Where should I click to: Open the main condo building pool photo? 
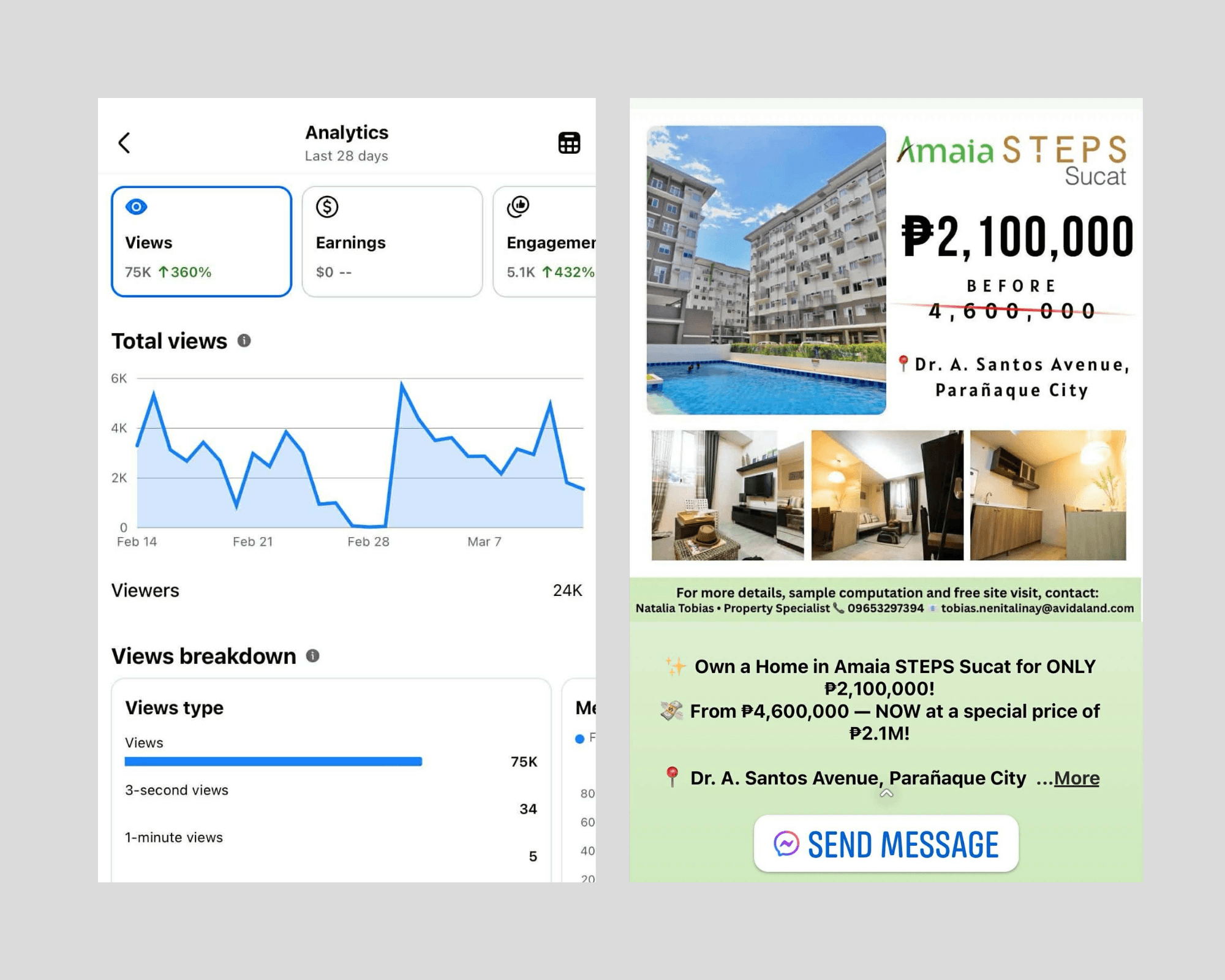766,270
